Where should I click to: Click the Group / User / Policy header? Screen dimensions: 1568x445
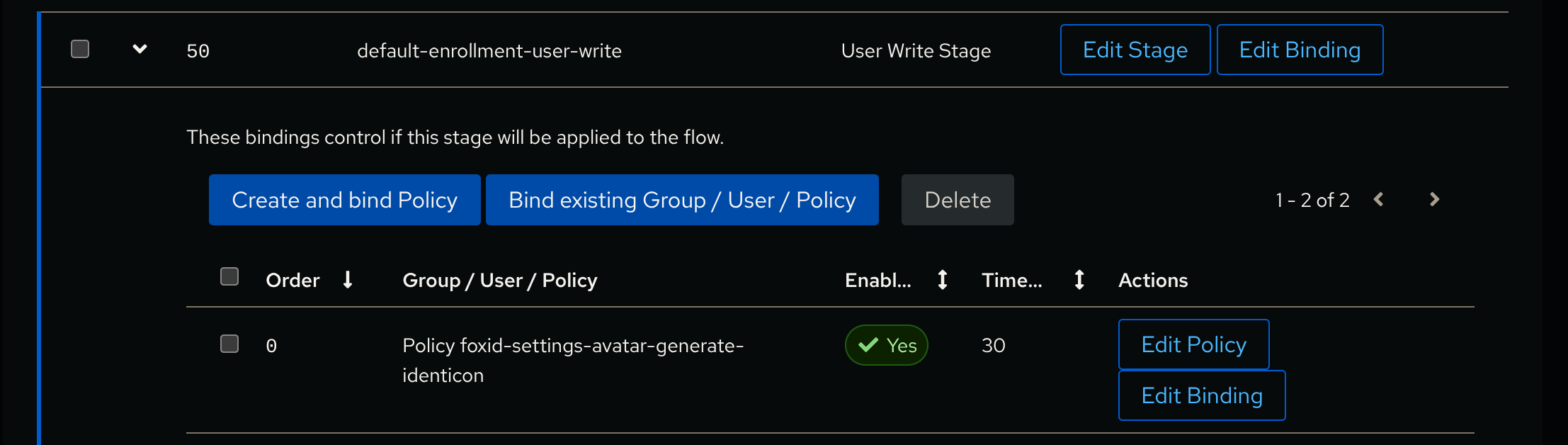pos(500,281)
